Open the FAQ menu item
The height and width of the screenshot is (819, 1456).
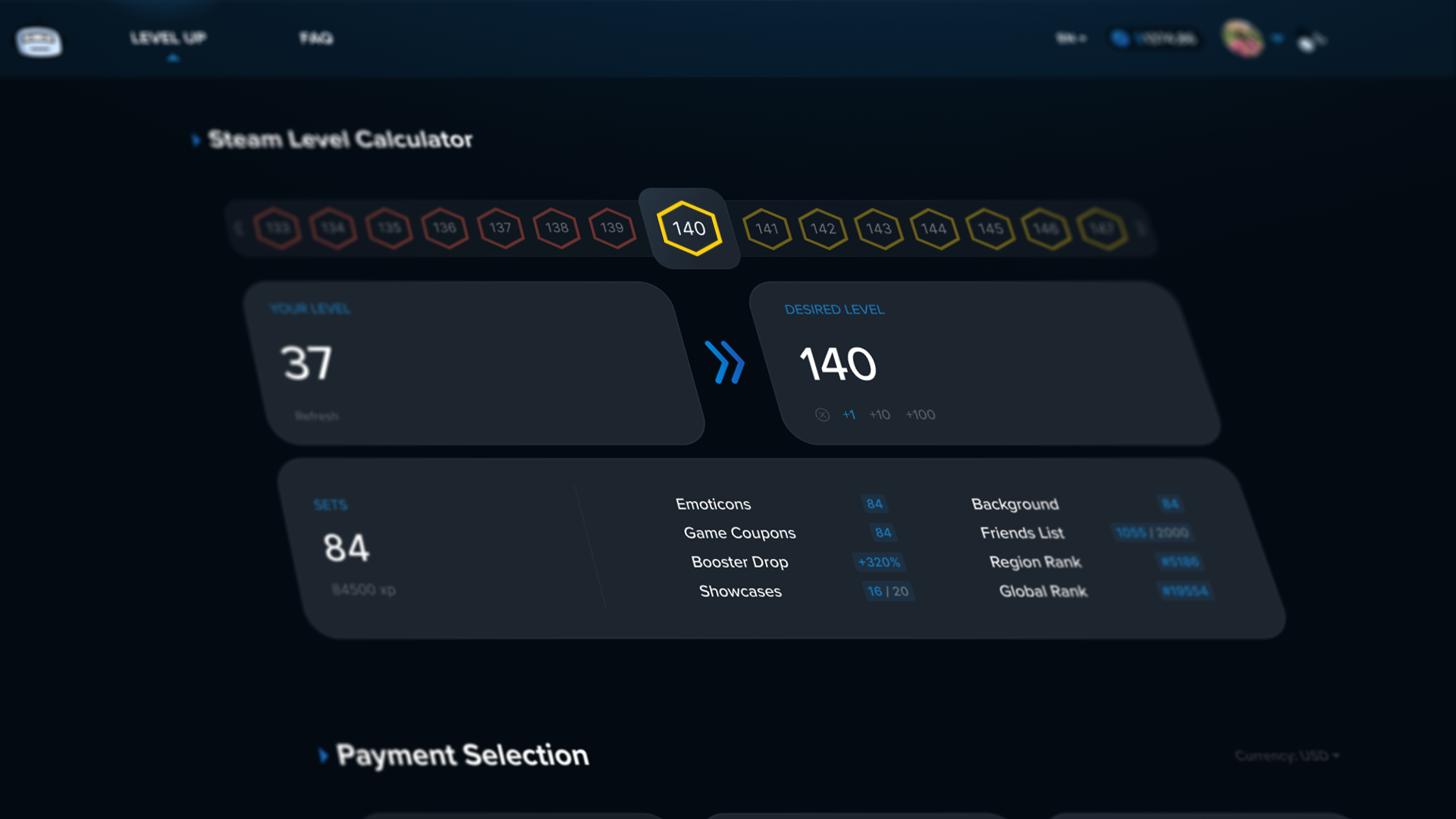click(317, 39)
